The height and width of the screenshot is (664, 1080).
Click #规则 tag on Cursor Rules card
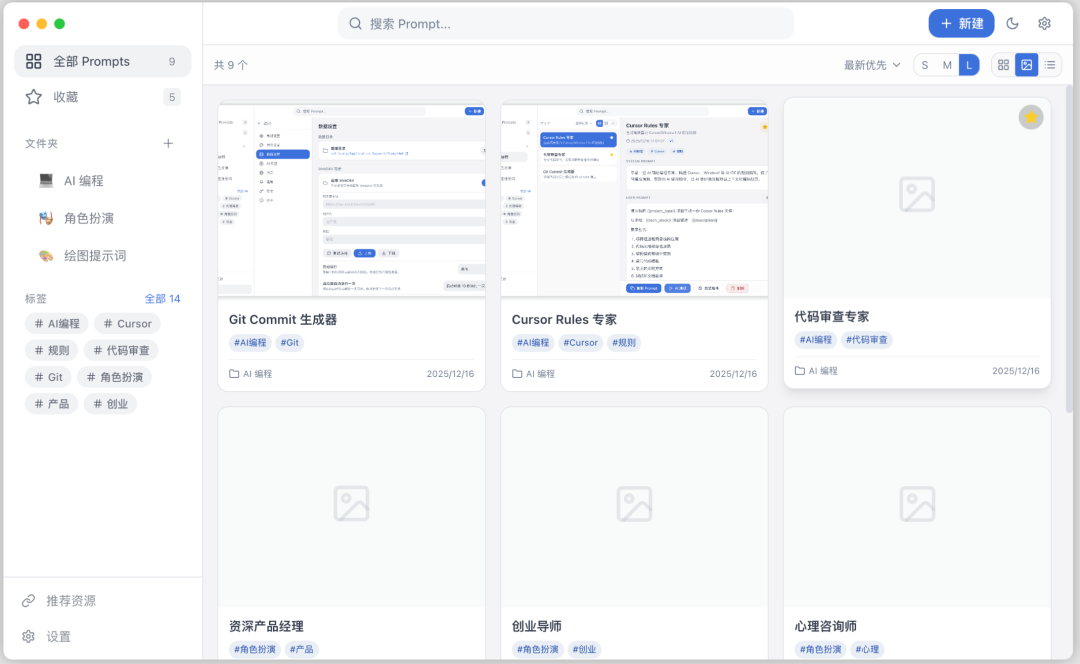point(624,342)
